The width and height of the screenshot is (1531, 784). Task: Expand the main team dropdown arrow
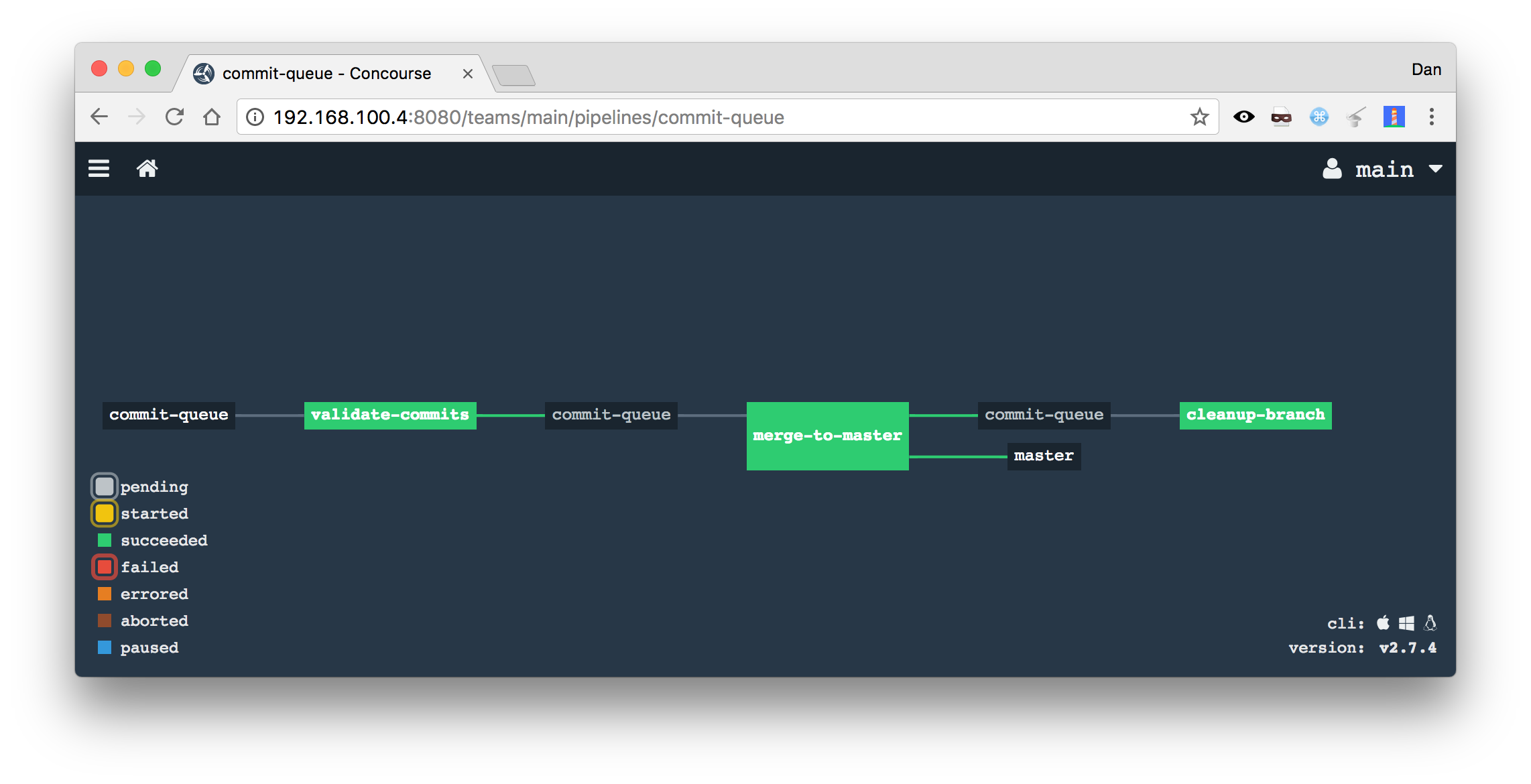tap(1435, 169)
